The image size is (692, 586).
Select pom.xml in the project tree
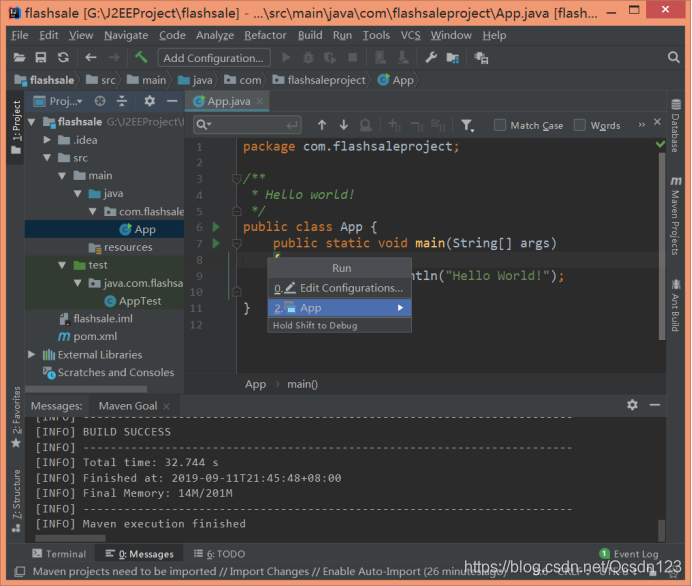(x=95, y=336)
